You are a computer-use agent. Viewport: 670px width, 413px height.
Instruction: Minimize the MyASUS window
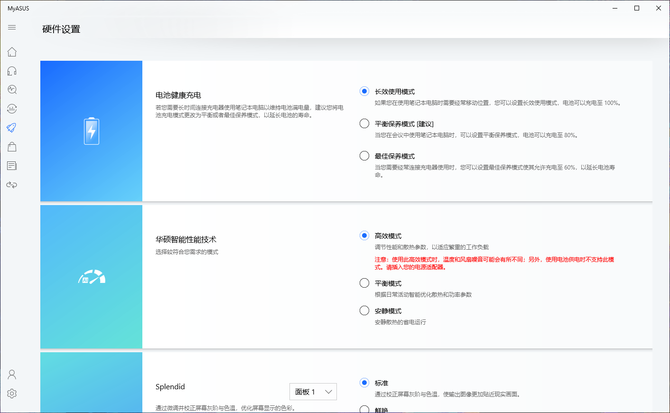pyautogui.click(x=615, y=8)
